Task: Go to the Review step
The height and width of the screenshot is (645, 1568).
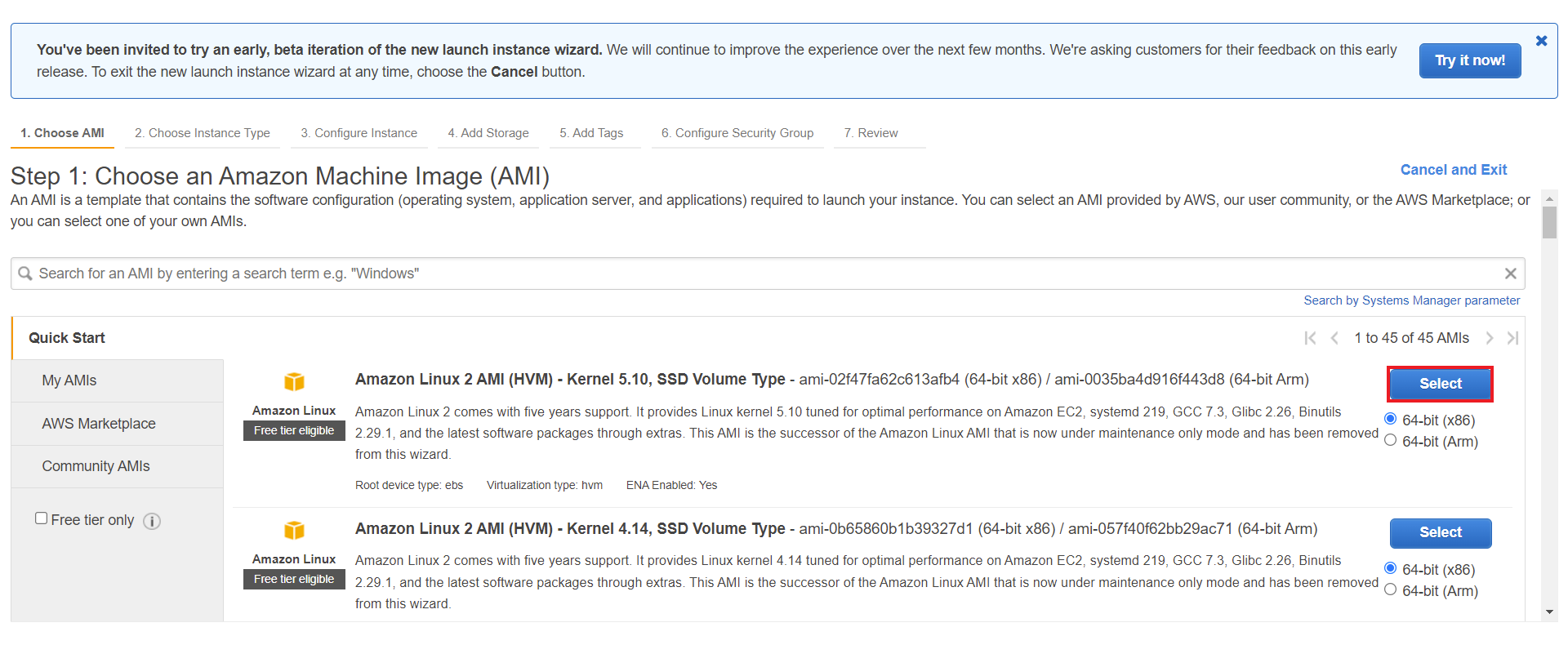Action: (x=871, y=133)
